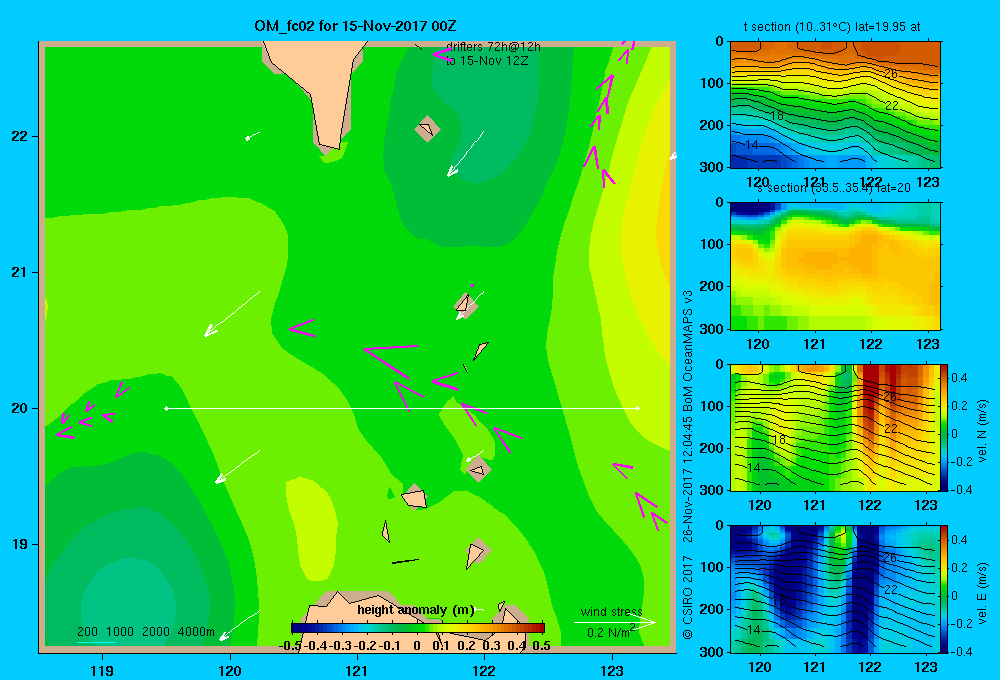
Task: Click the 'wind stress' legend label
Action: (x=611, y=611)
